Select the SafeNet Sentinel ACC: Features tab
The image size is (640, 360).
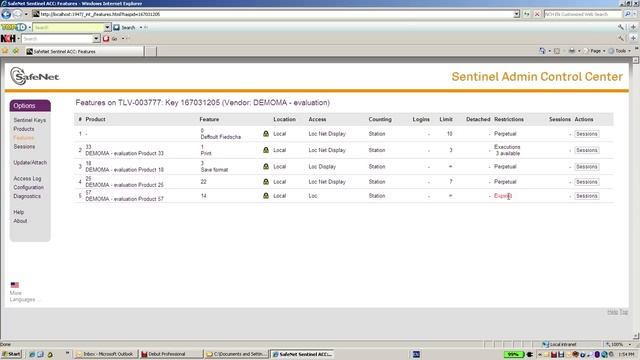84,51
